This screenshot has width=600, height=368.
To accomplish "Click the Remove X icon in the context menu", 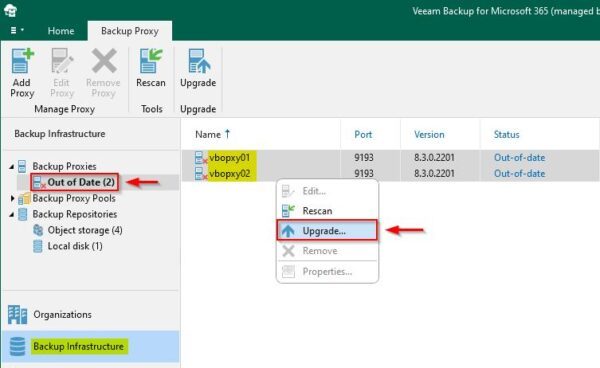I will (288, 251).
